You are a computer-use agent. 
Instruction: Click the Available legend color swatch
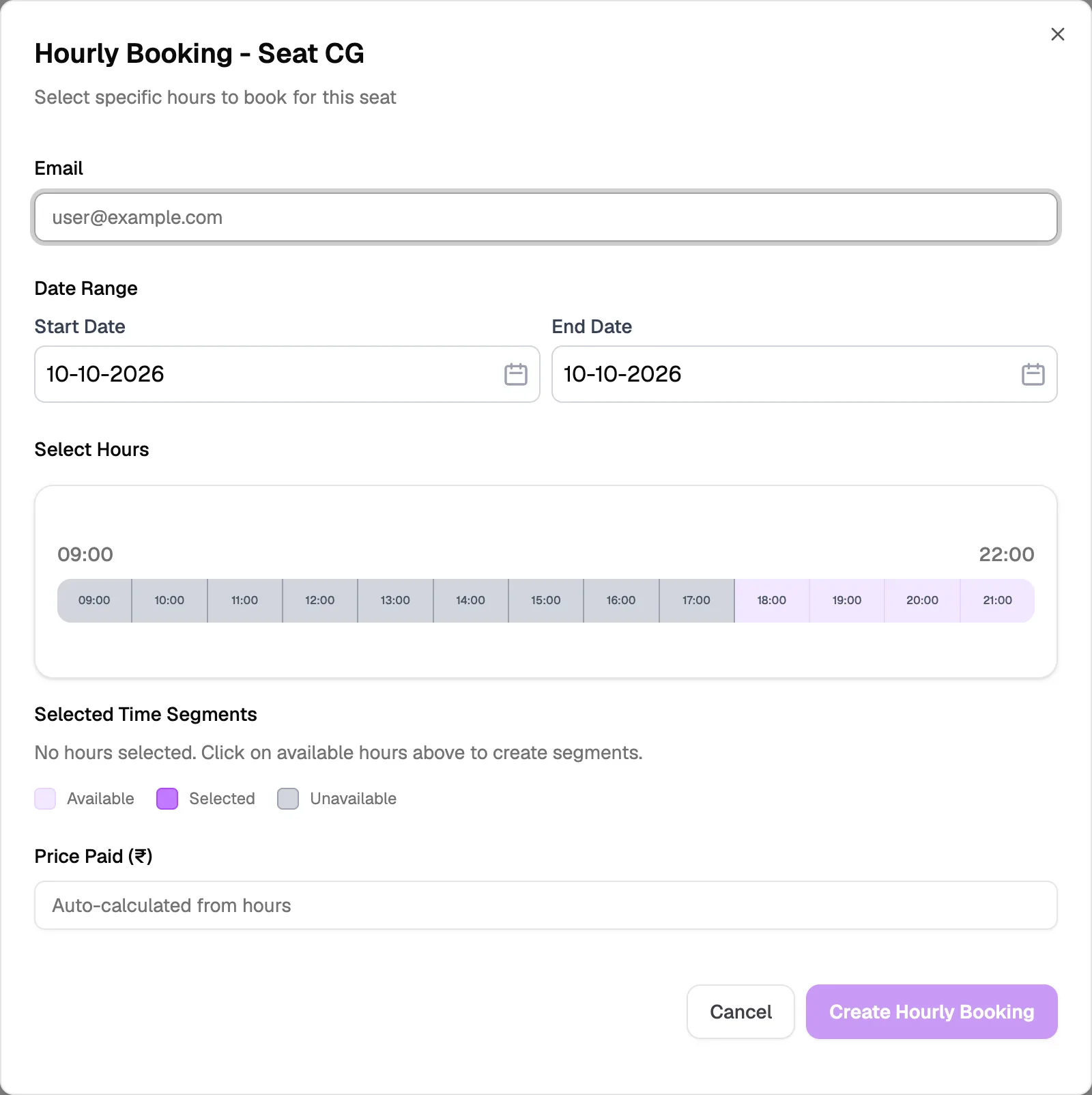coord(45,799)
